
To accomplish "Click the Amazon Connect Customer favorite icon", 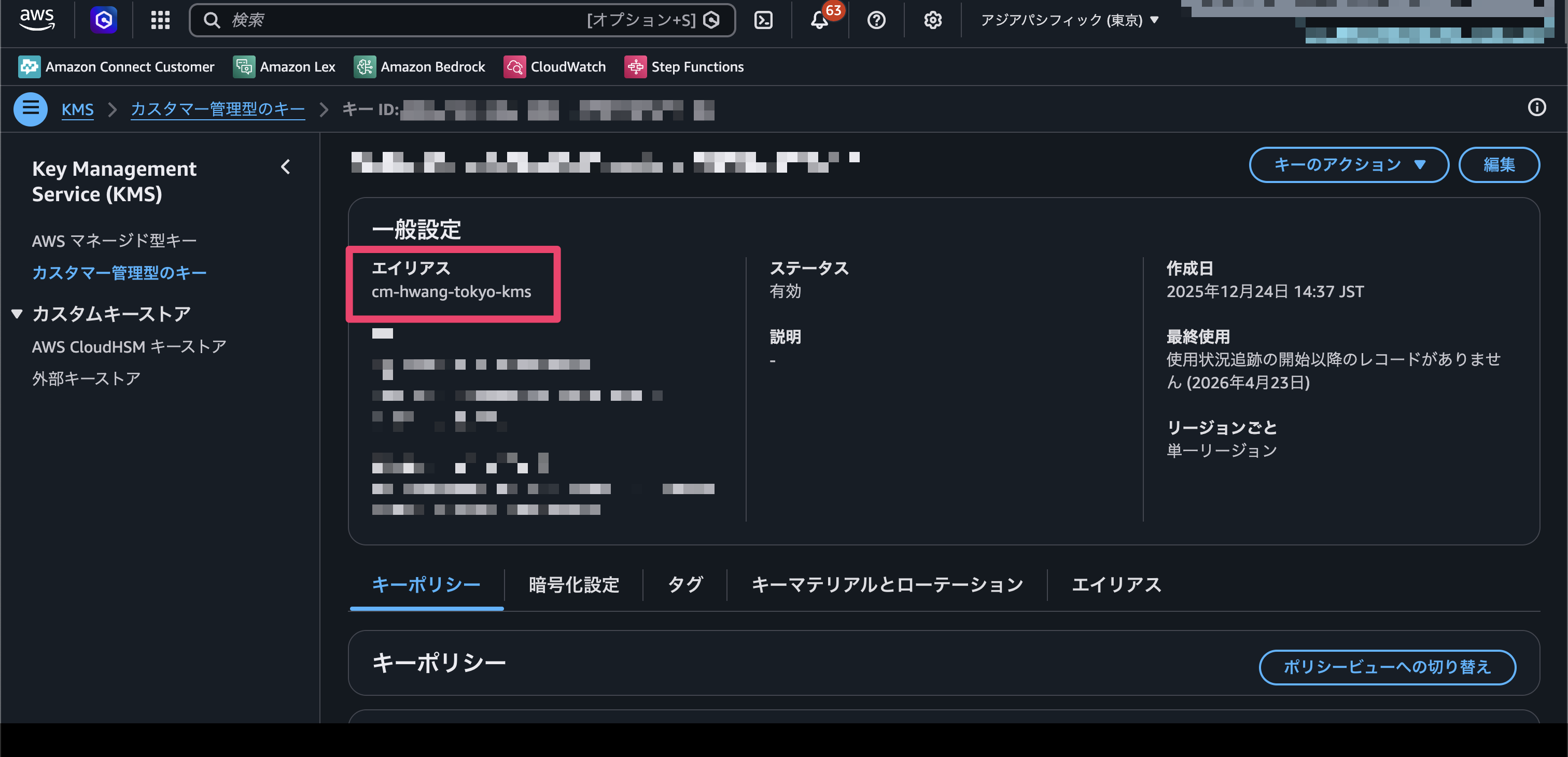I will 29,66.
